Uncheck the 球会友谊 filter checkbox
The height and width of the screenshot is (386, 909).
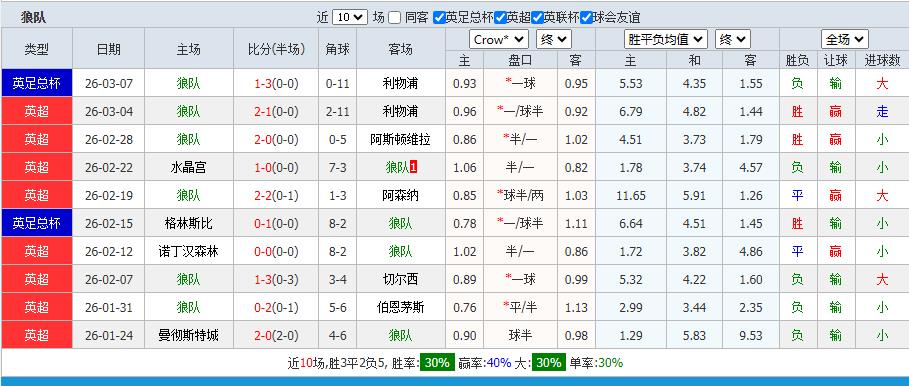(x=586, y=17)
